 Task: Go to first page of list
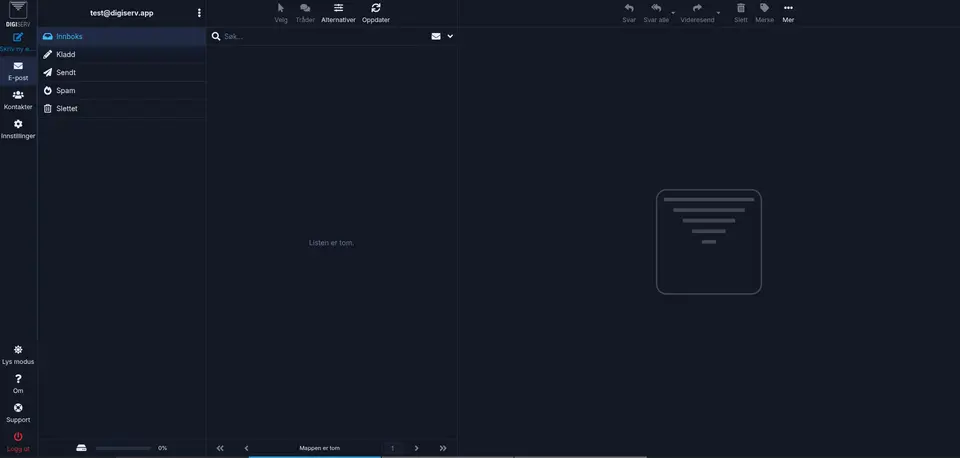pos(220,448)
